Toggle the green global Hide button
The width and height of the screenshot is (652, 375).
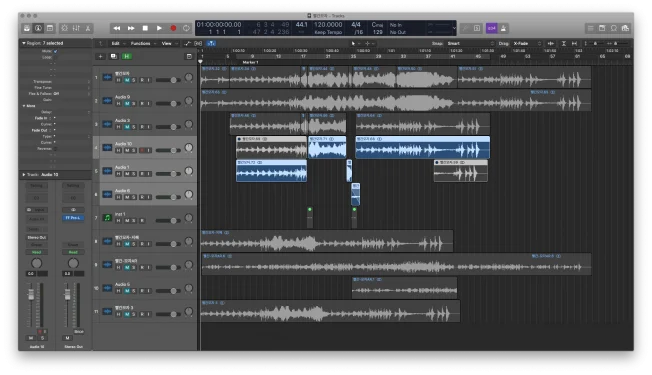coord(126,57)
